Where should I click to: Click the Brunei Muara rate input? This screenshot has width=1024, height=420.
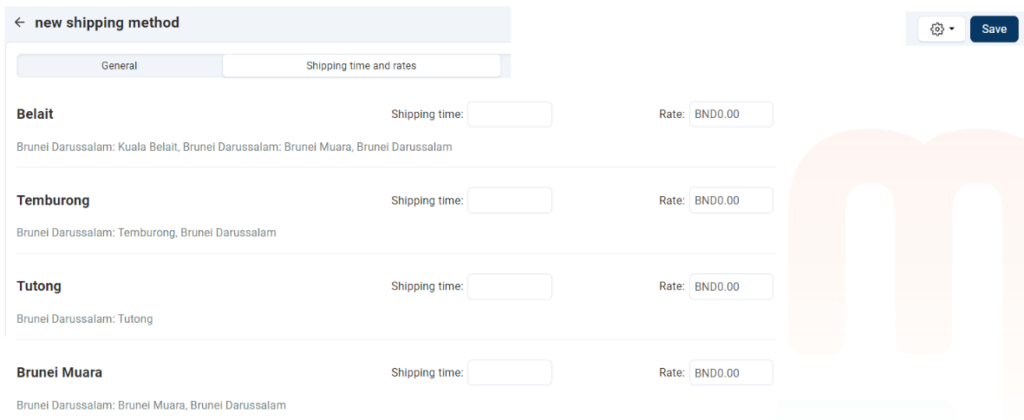click(731, 372)
